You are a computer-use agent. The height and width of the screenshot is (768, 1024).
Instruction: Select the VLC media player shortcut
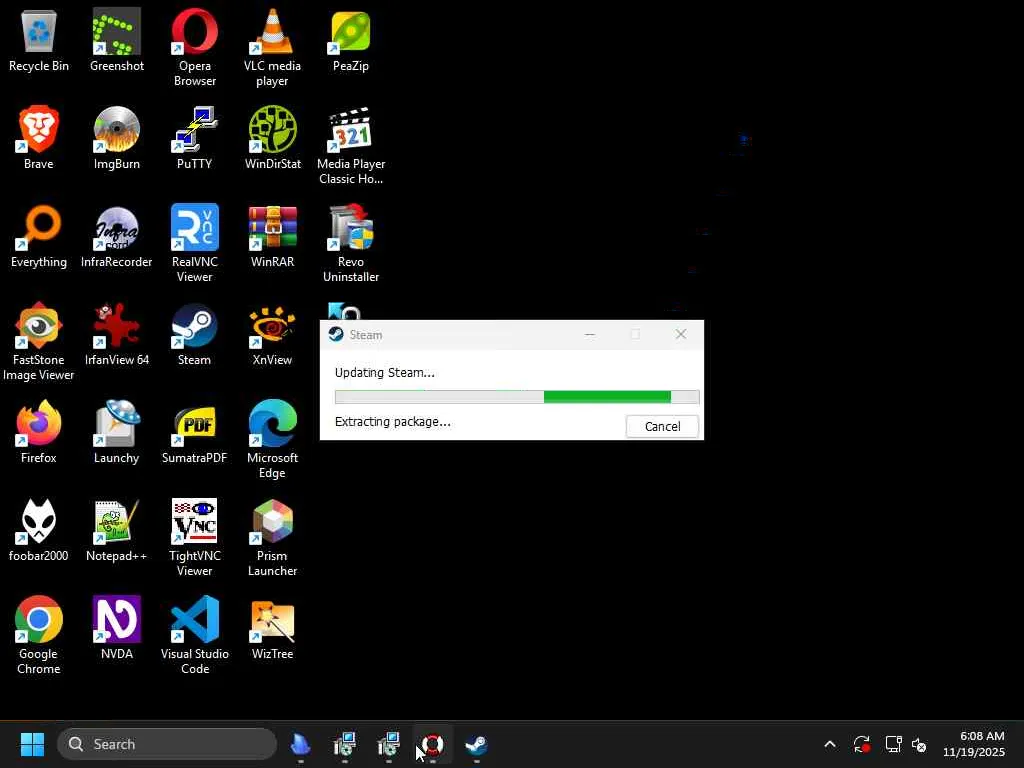(272, 48)
